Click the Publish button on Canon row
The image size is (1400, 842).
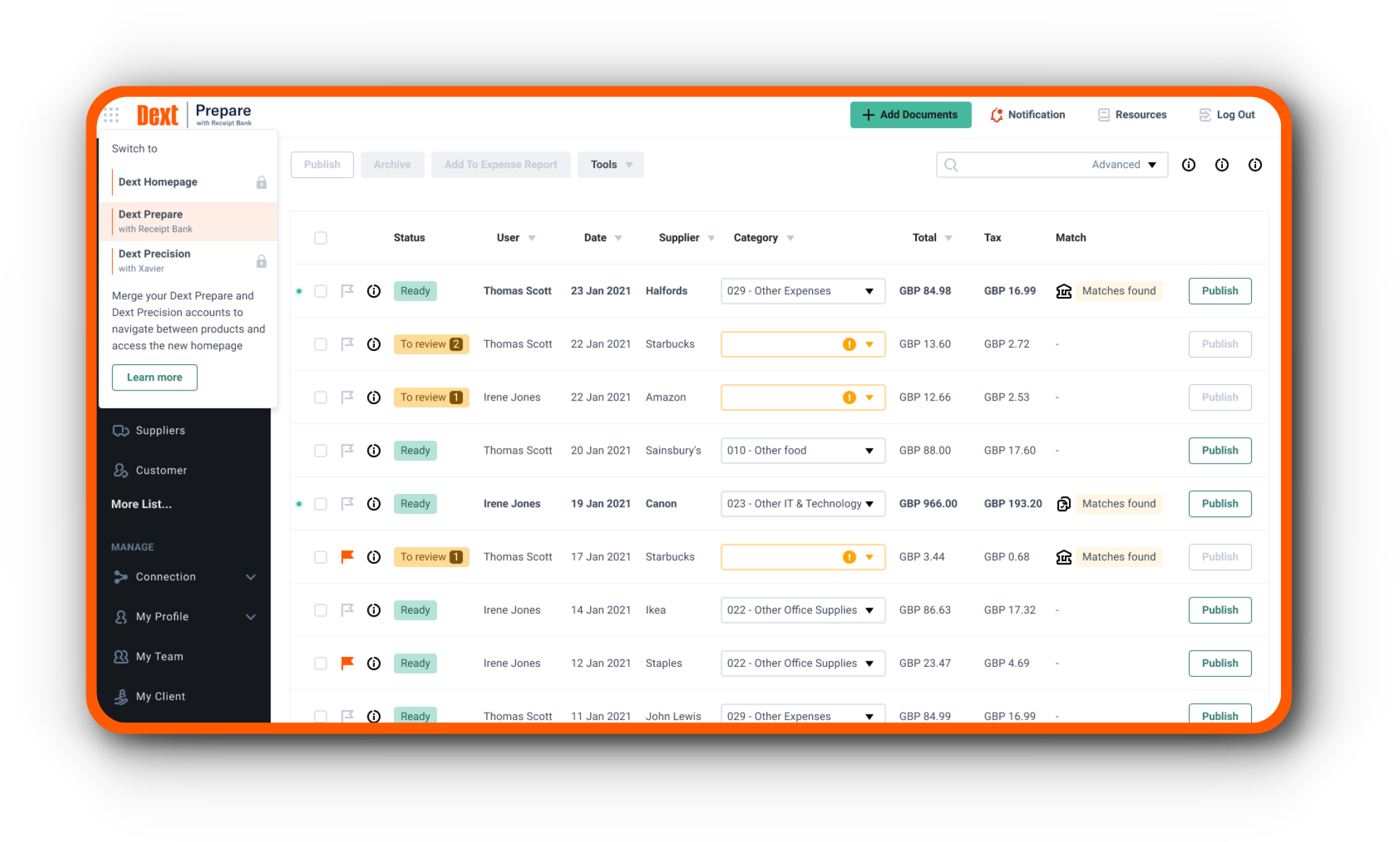[x=1218, y=503]
